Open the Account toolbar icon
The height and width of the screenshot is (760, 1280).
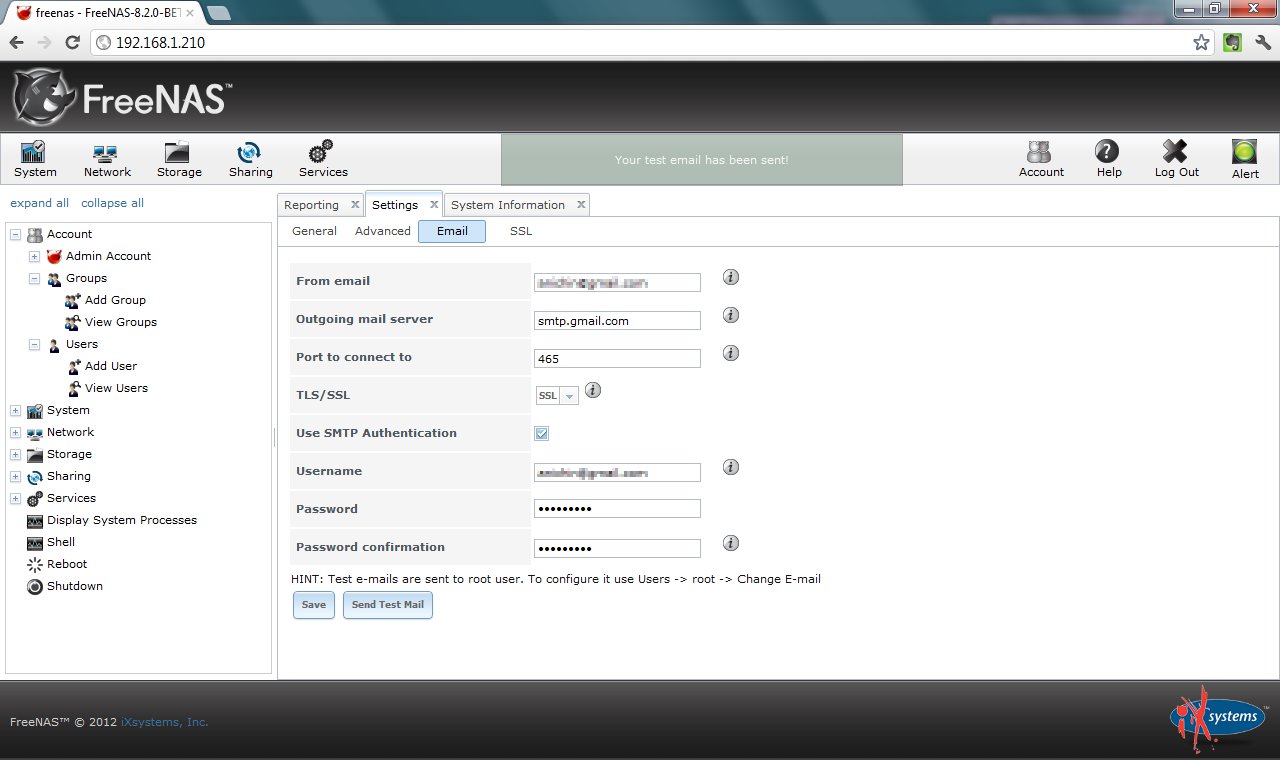click(1041, 159)
